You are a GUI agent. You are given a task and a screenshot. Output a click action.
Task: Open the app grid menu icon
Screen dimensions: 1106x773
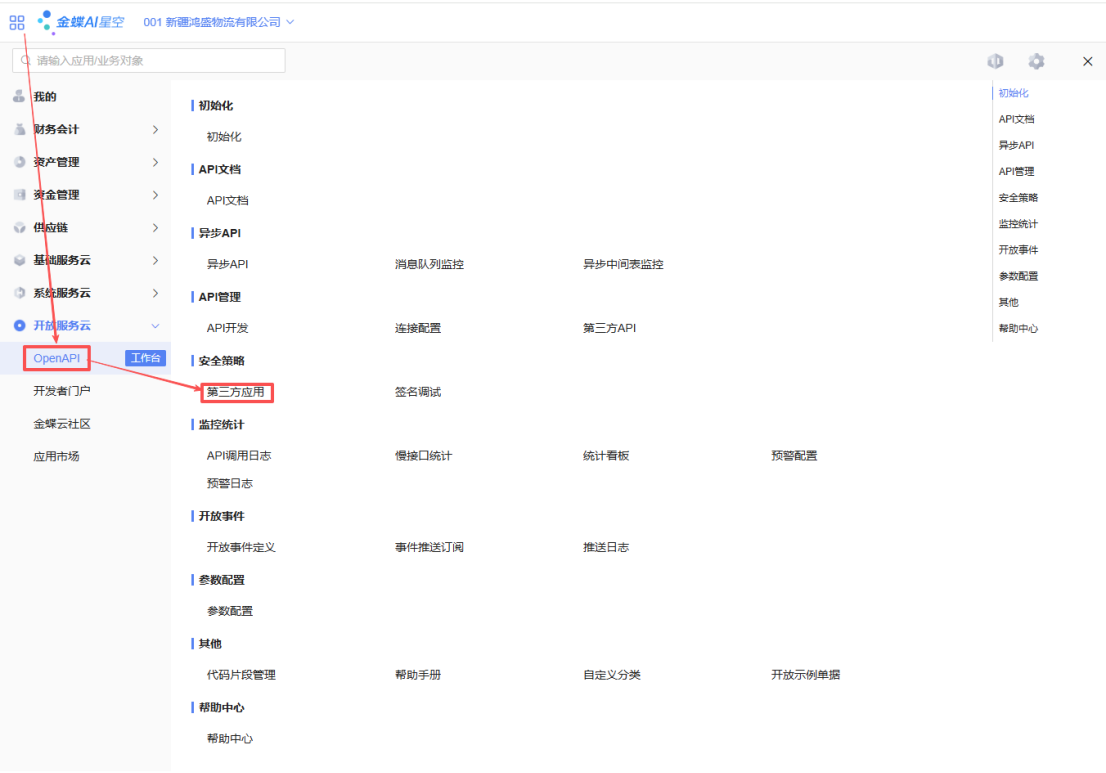pyautogui.click(x=17, y=22)
